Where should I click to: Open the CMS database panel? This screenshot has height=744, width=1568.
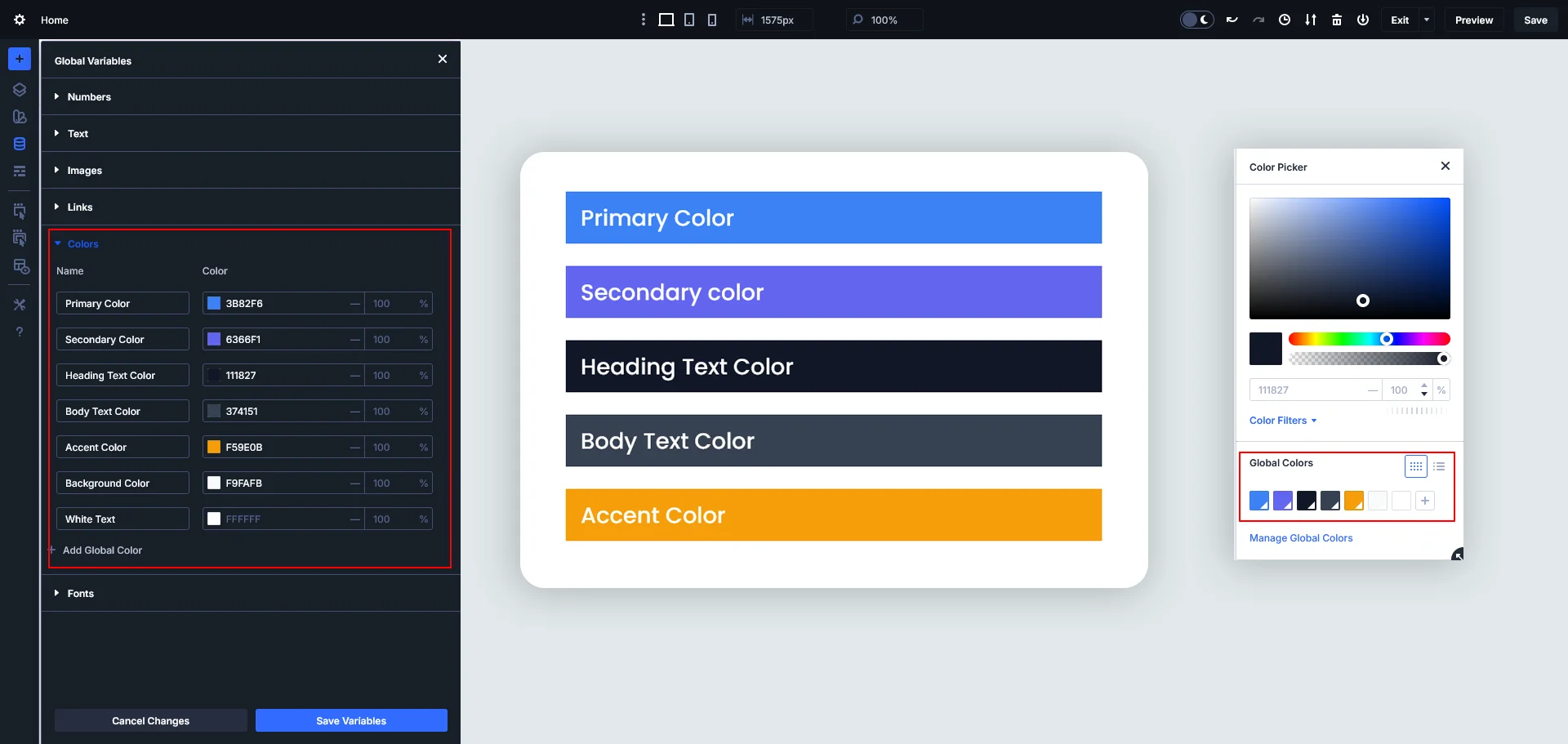coord(19,143)
